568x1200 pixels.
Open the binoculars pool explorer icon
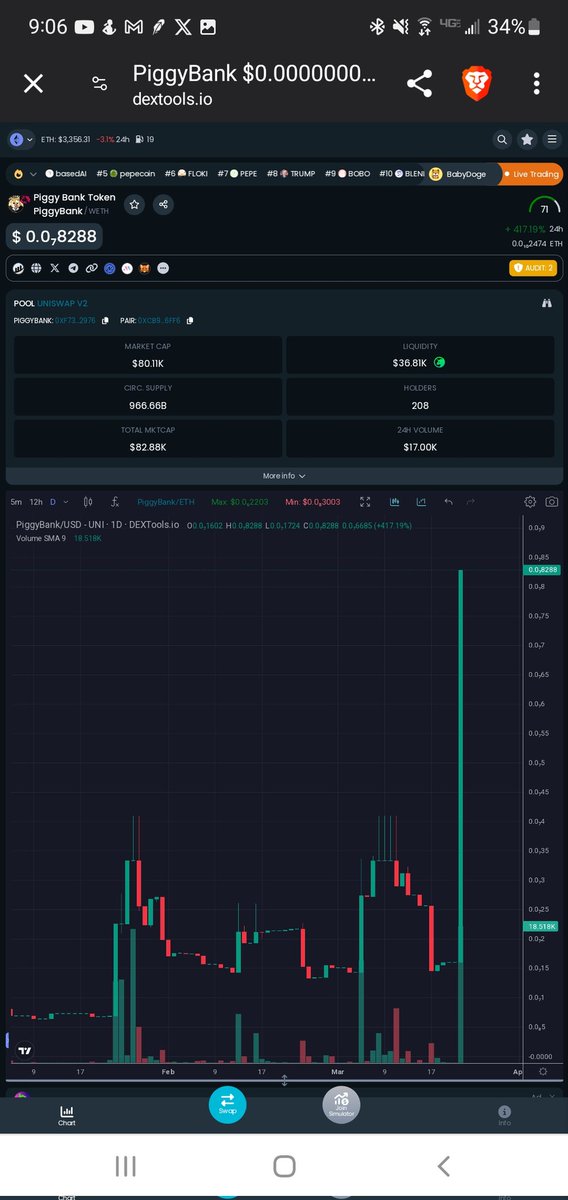[x=546, y=303]
